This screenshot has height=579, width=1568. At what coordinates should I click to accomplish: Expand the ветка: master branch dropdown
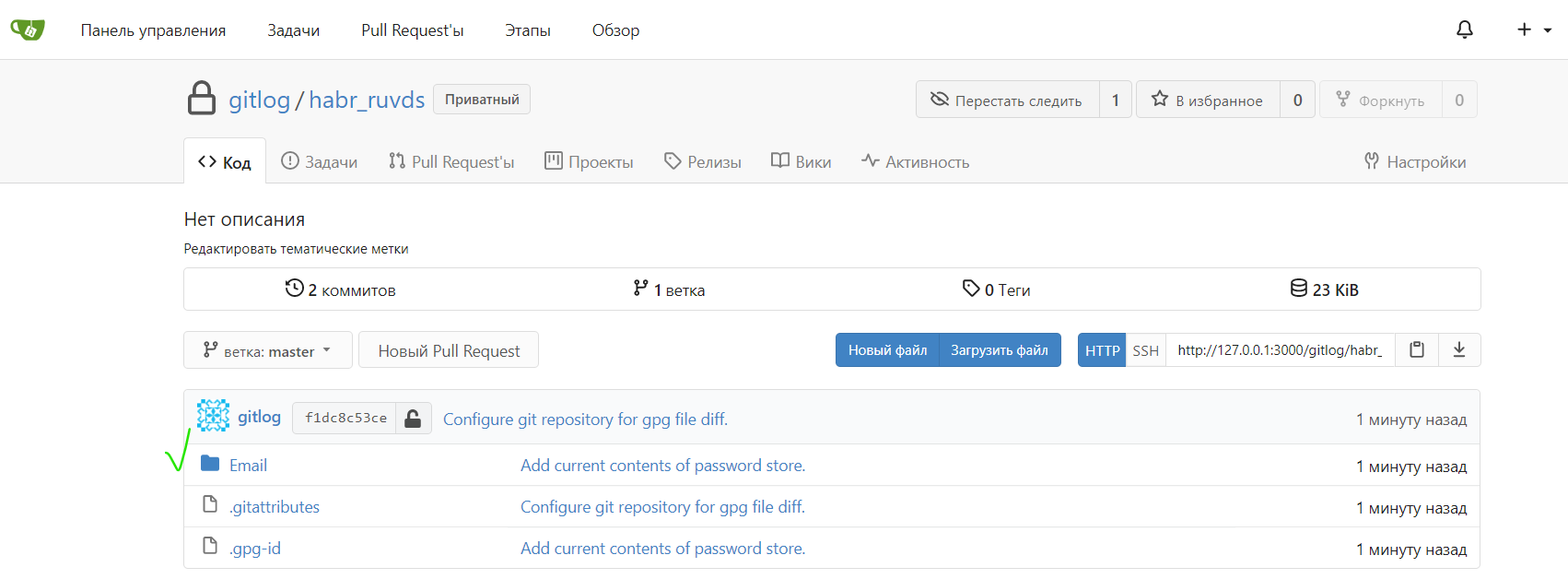267,350
